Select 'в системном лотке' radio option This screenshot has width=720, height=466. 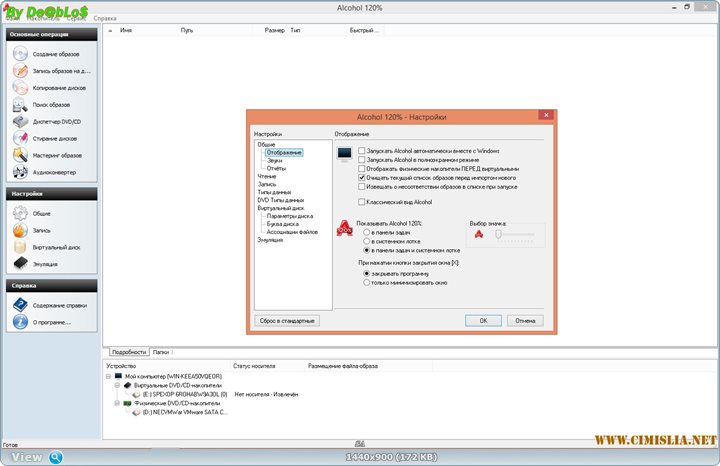pyautogui.click(x=366, y=241)
